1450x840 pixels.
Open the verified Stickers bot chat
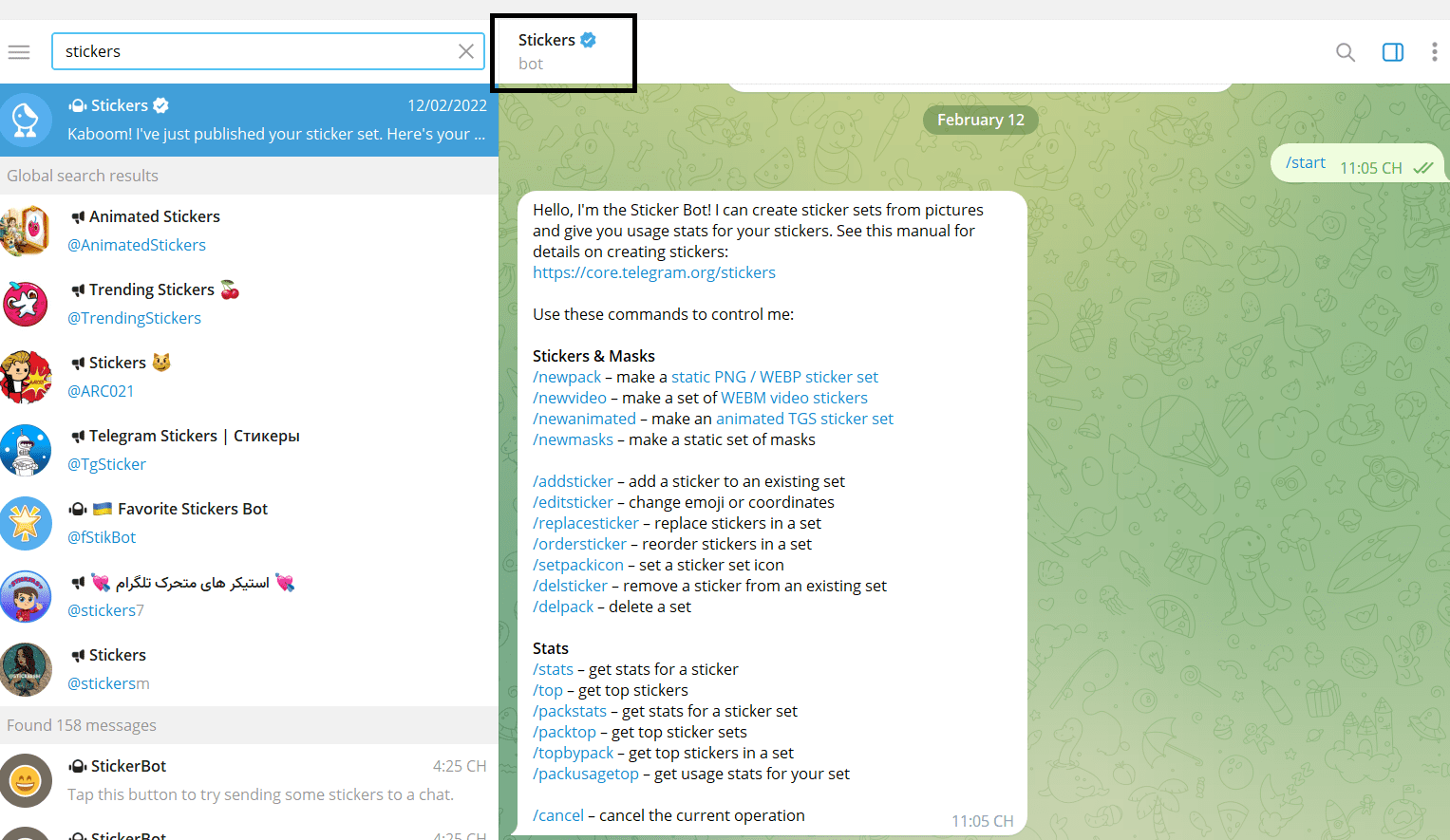(249, 120)
